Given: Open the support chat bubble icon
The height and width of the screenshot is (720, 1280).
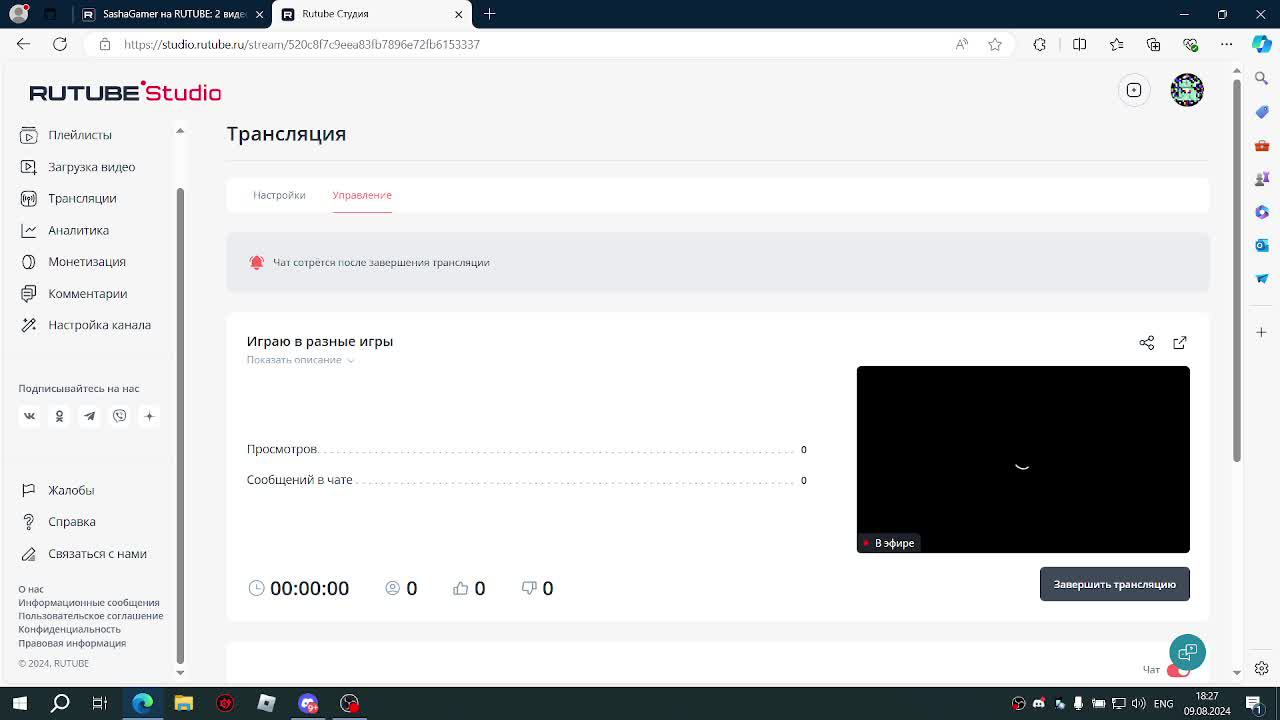Looking at the screenshot, I should click(1187, 652).
